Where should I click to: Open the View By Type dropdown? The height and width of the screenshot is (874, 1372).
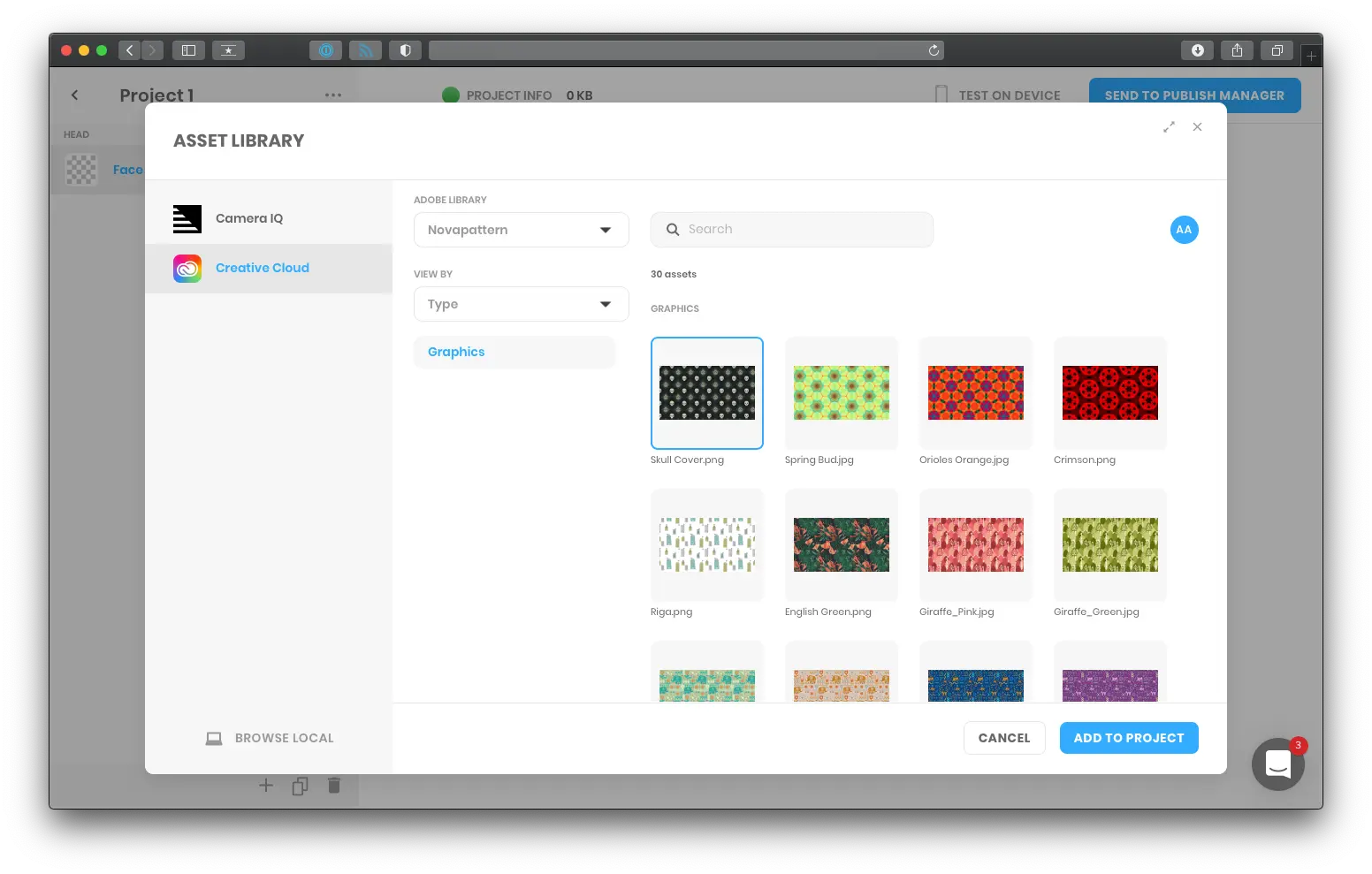[x=521, y=304]
